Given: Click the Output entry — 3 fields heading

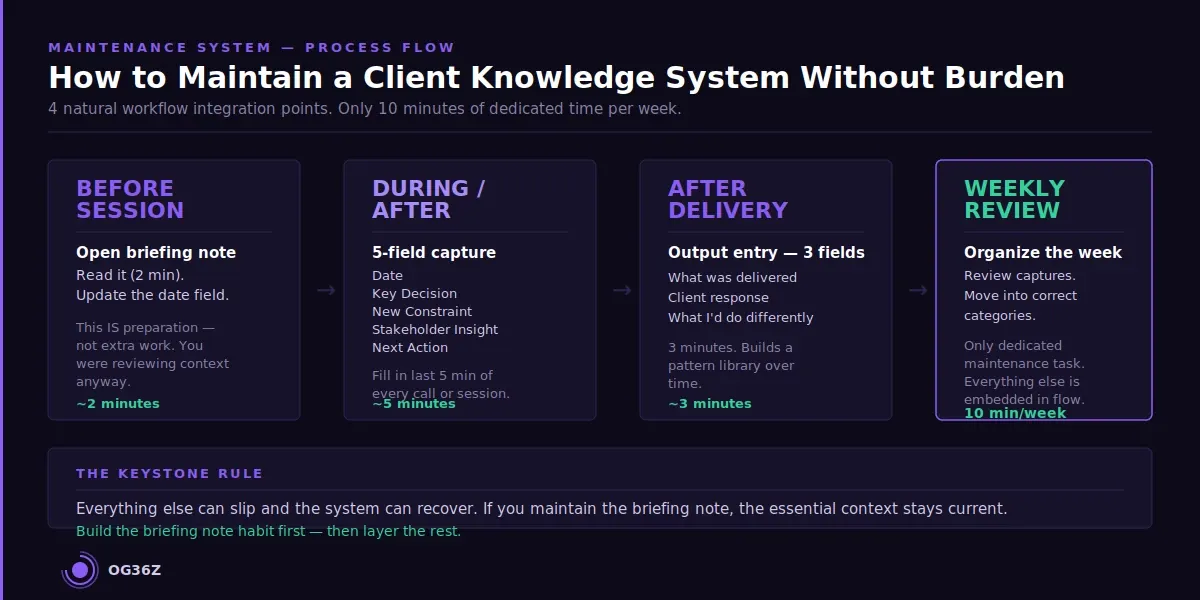Looking at the screenshot, I should point(766,252).
